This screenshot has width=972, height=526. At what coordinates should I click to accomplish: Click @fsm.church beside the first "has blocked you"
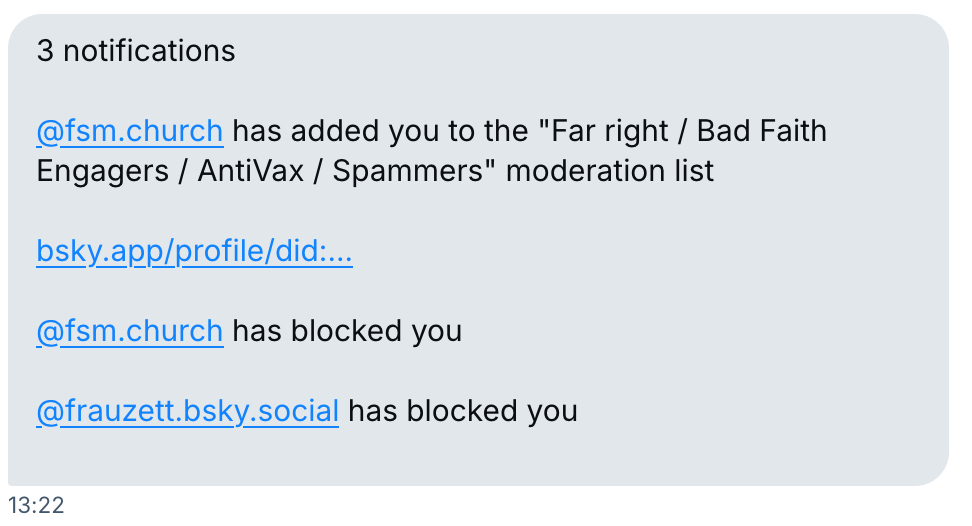pyautogui.click(x=129, y=331)
